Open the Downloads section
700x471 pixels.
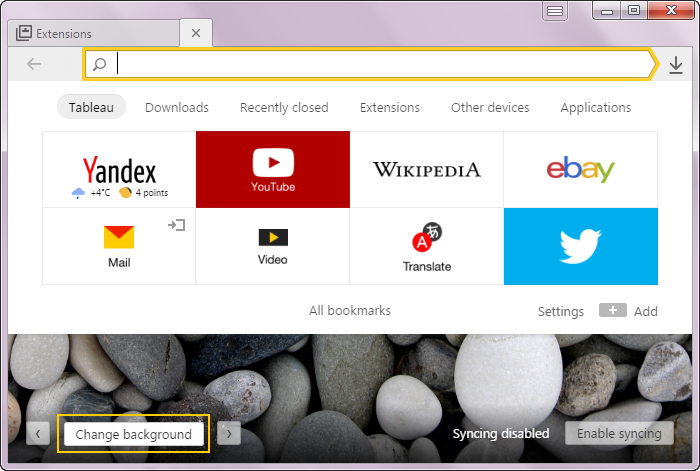point(177,108)
